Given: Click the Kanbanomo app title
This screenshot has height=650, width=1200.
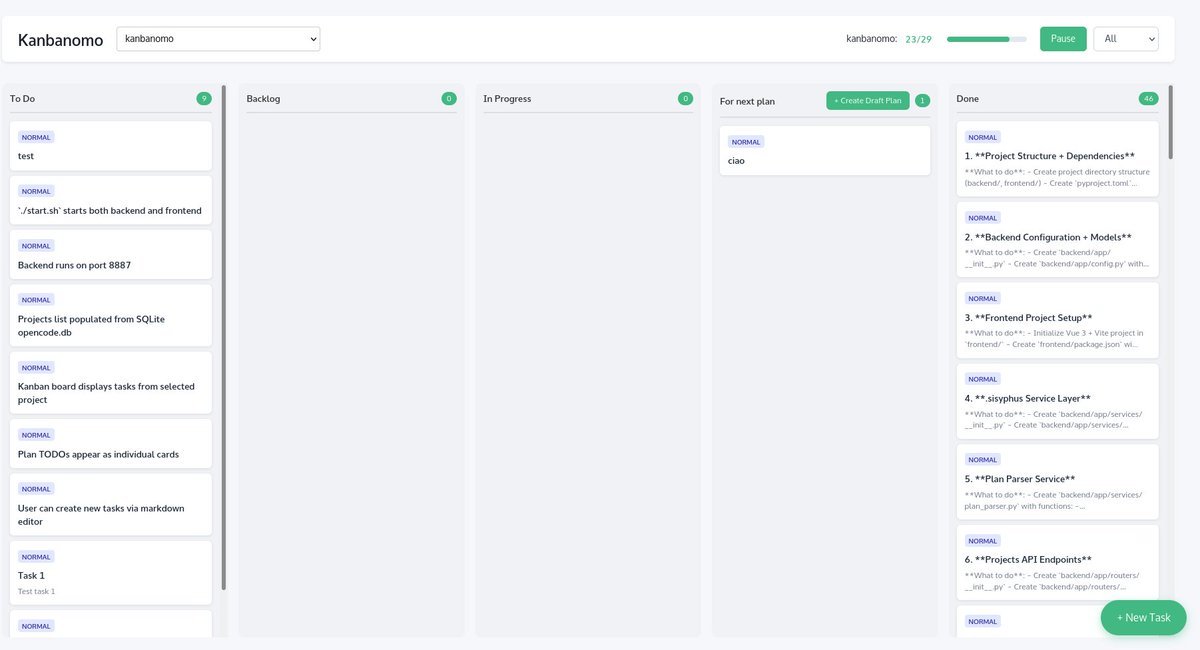Looking at the screenshot, I should point(60,40).
